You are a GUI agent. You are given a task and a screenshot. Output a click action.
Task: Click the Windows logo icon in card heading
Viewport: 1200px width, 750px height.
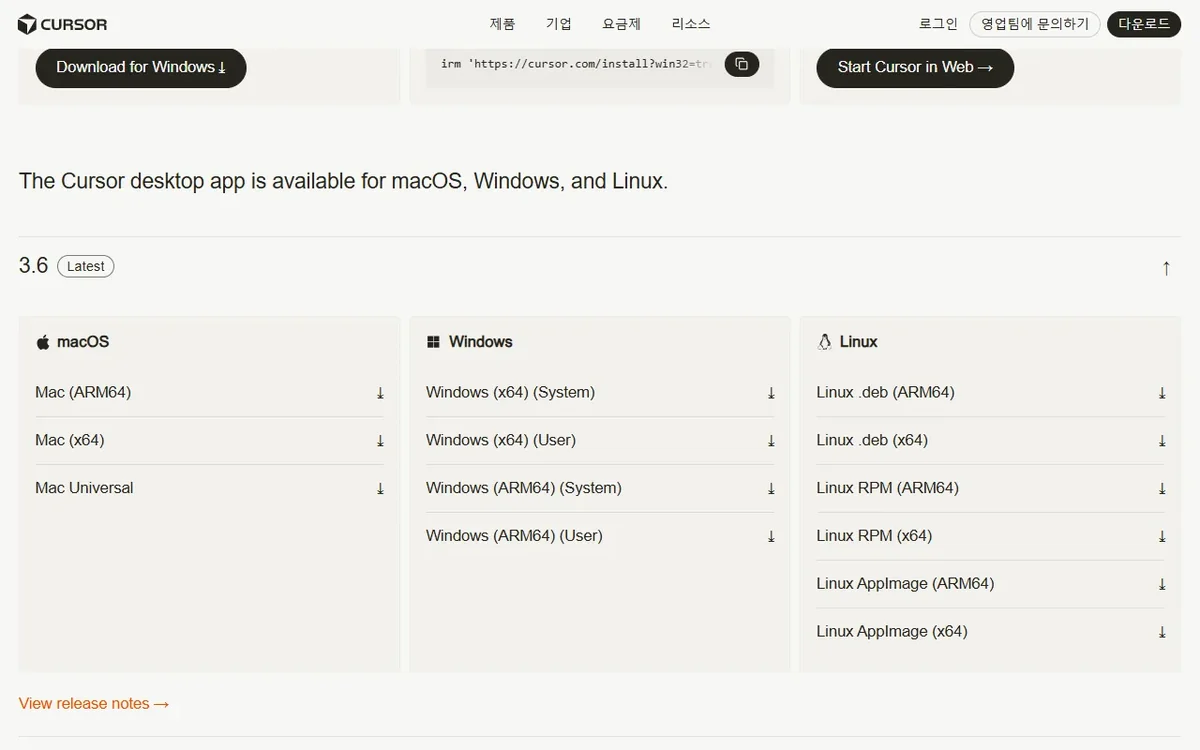point(433,342)
